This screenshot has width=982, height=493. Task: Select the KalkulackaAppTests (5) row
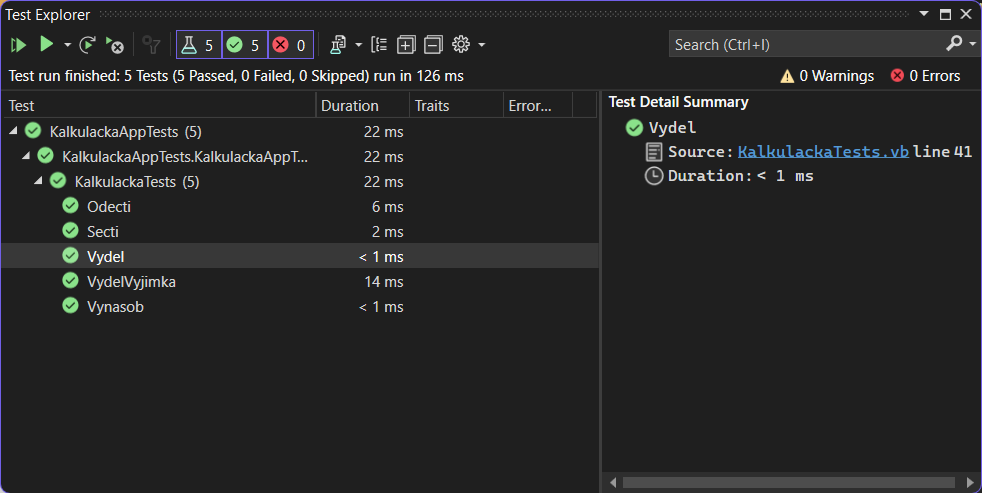(299, 132)
